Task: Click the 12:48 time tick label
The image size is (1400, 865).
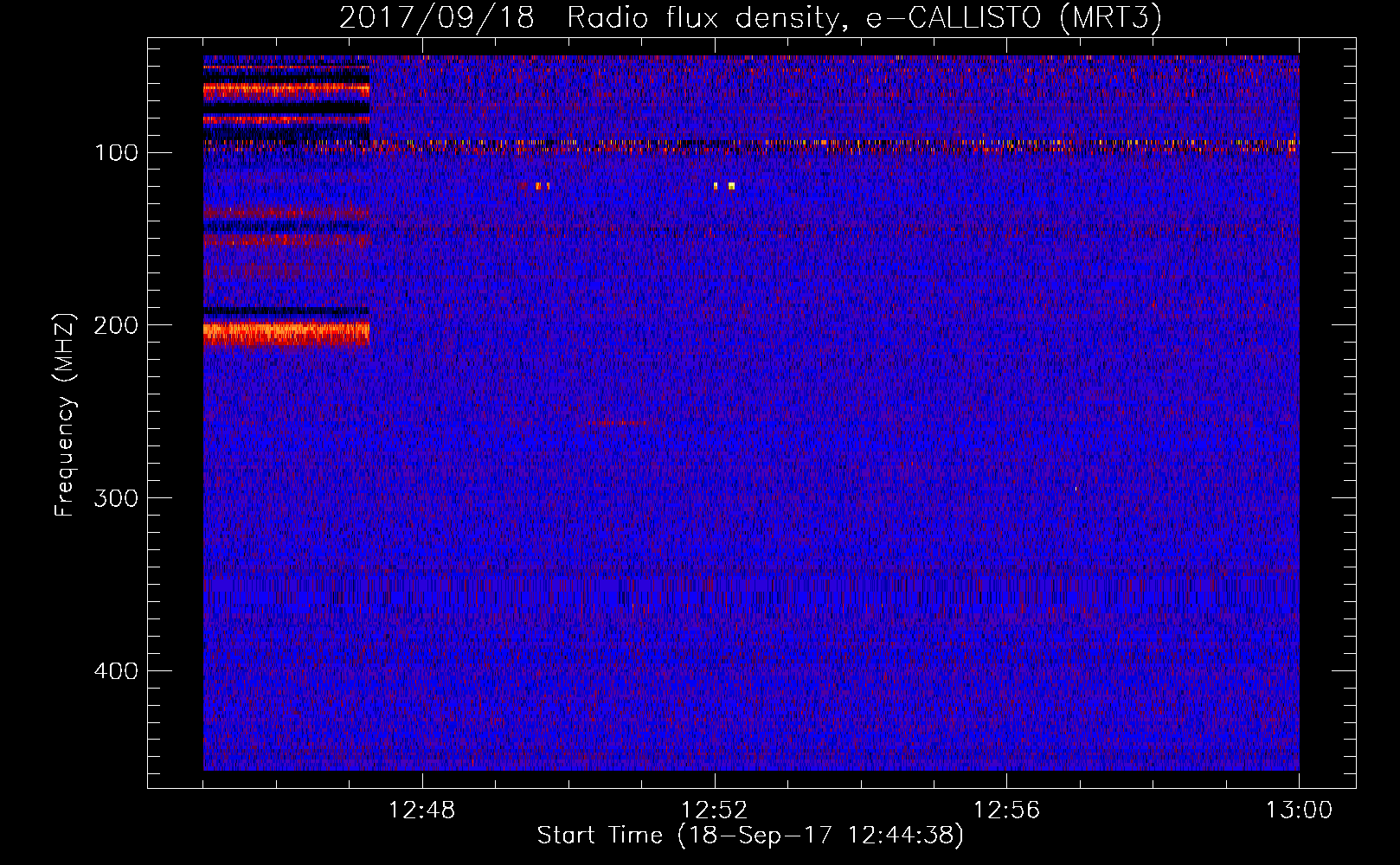Action: click(x=421, y=811)
